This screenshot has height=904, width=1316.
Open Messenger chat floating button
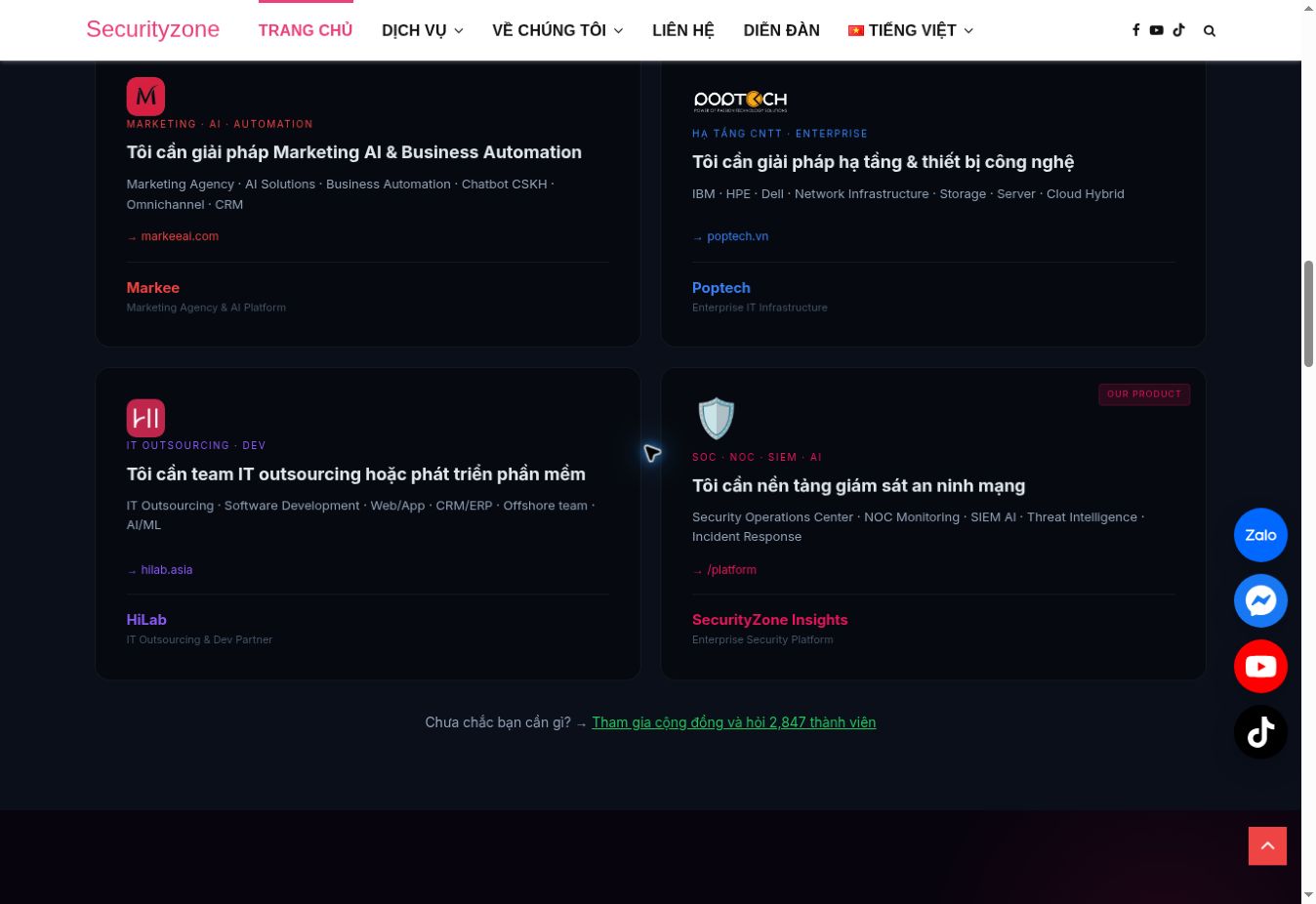1260,600
